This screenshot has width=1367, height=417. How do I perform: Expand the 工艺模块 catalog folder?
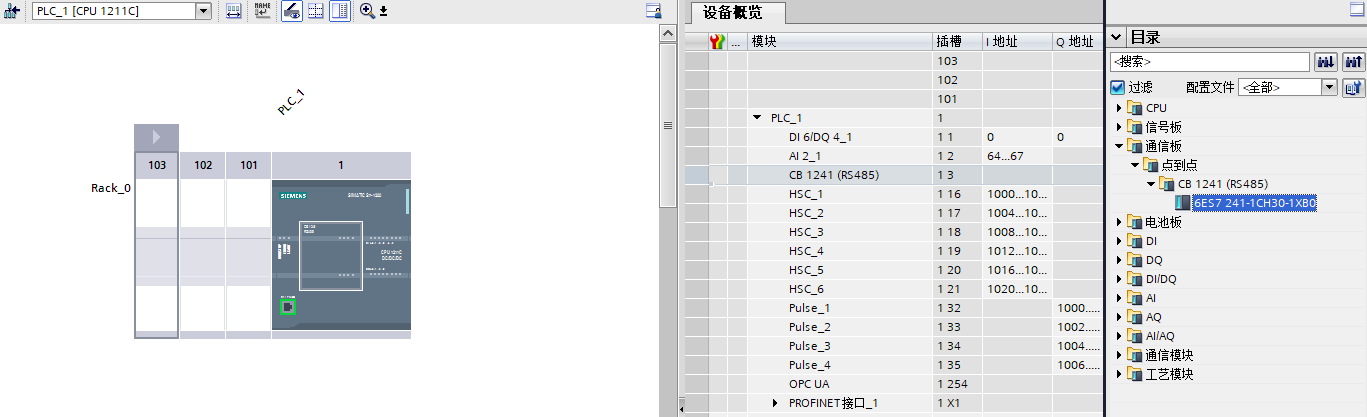coord(1119,374)
